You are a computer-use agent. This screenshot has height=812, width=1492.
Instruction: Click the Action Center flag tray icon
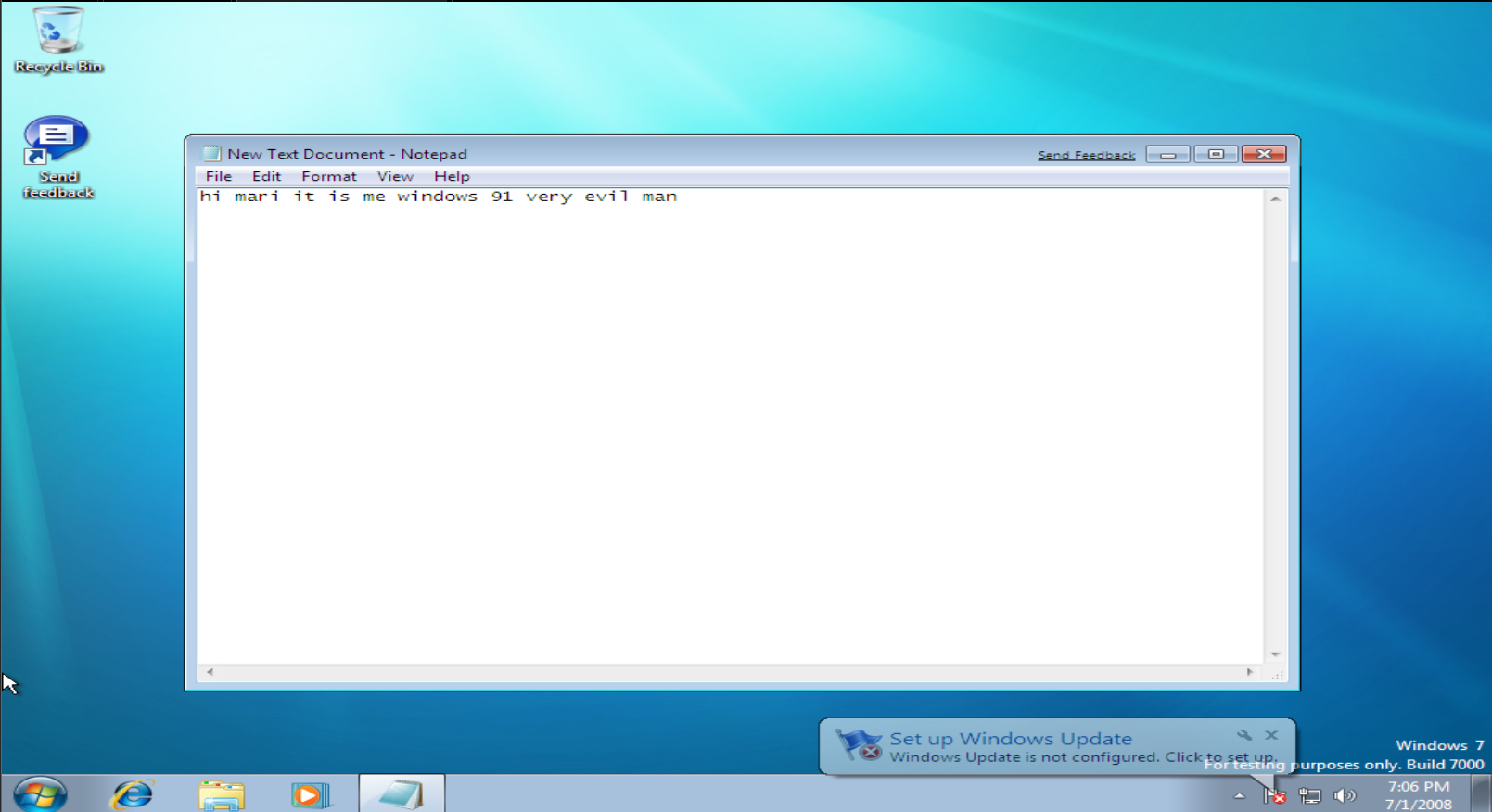(x=1275, y=795)
